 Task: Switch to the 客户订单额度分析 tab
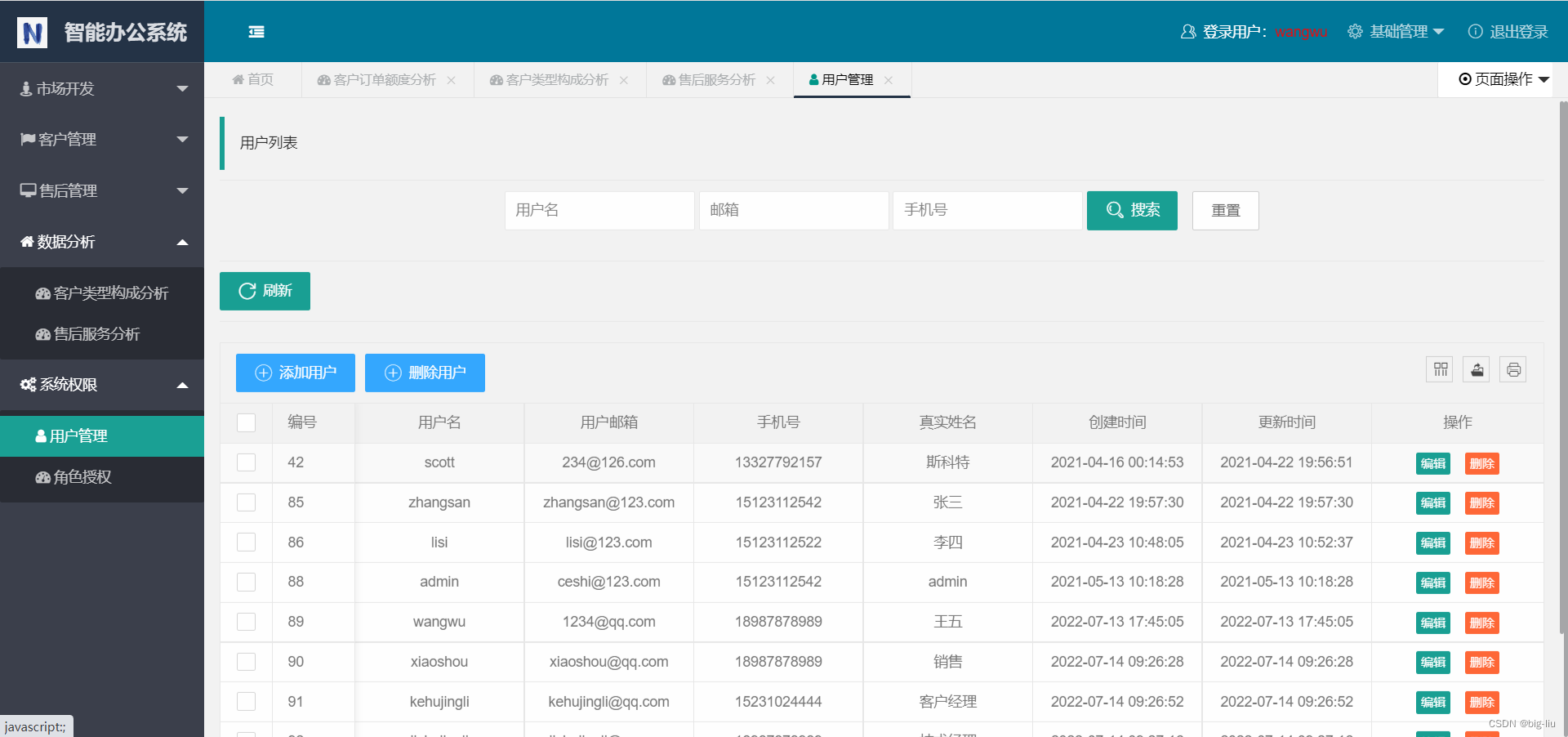click(x=376, y=80)
